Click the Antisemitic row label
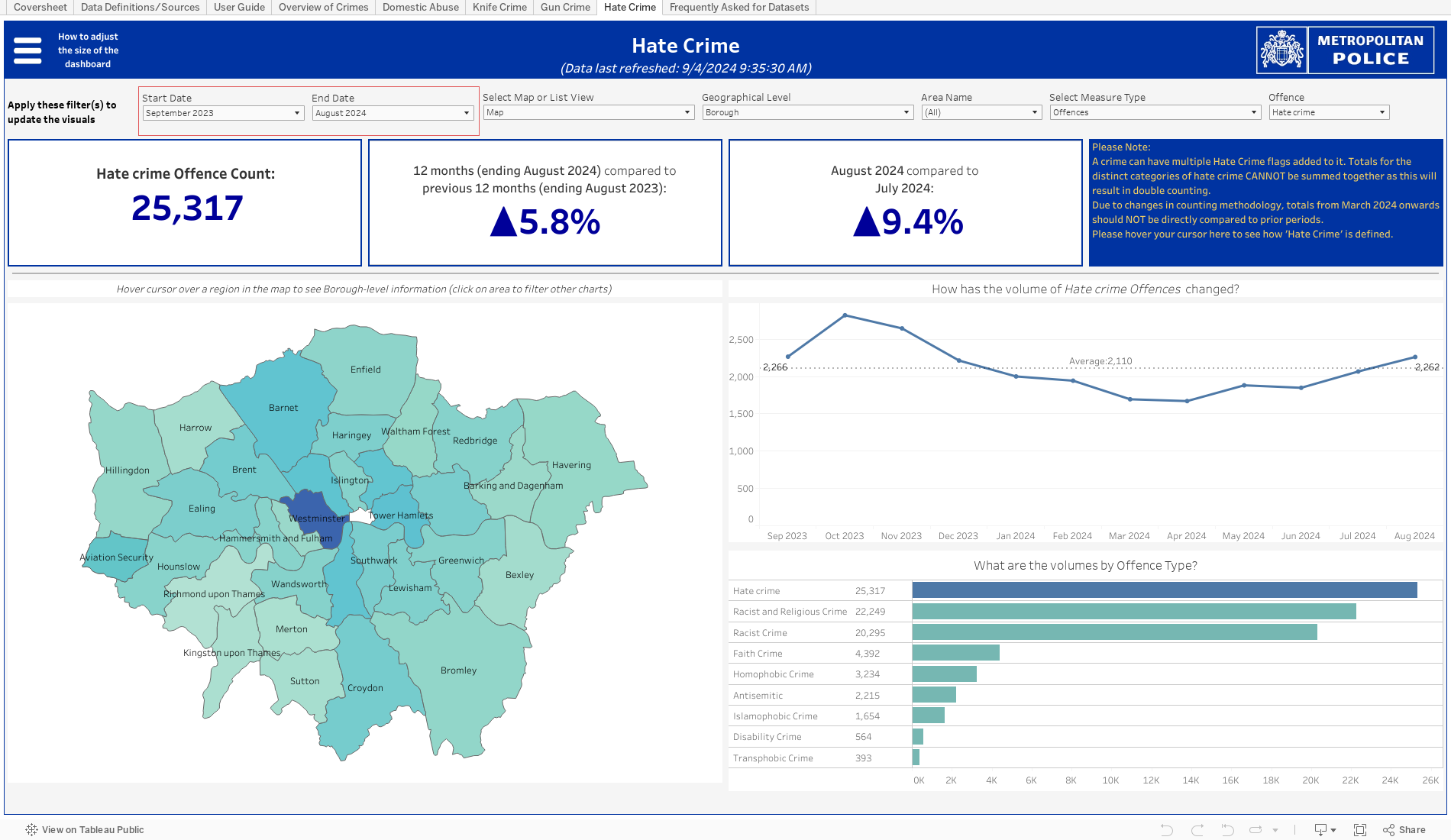 (758, 695)
